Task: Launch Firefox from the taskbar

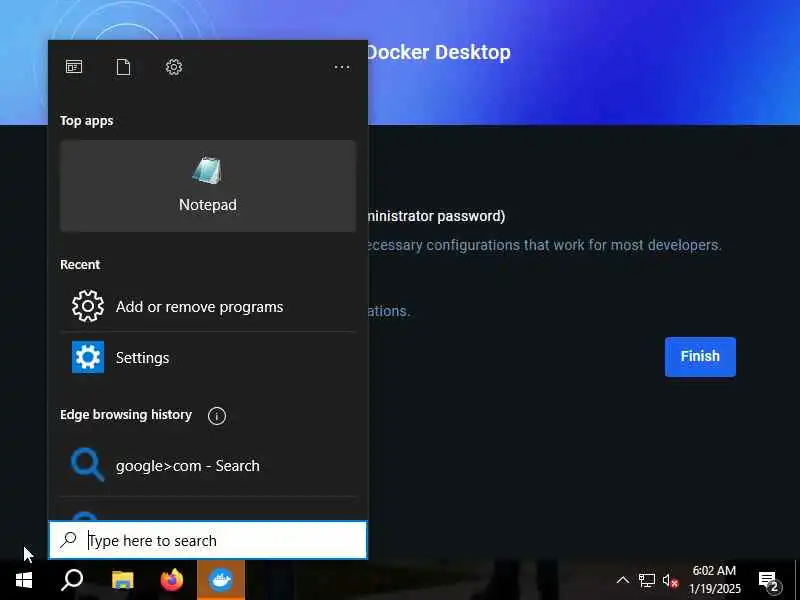Action: tap(172, 580)
